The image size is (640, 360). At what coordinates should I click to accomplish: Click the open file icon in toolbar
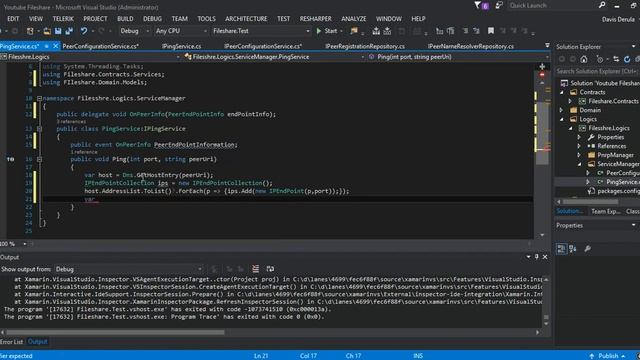(47, 31)
